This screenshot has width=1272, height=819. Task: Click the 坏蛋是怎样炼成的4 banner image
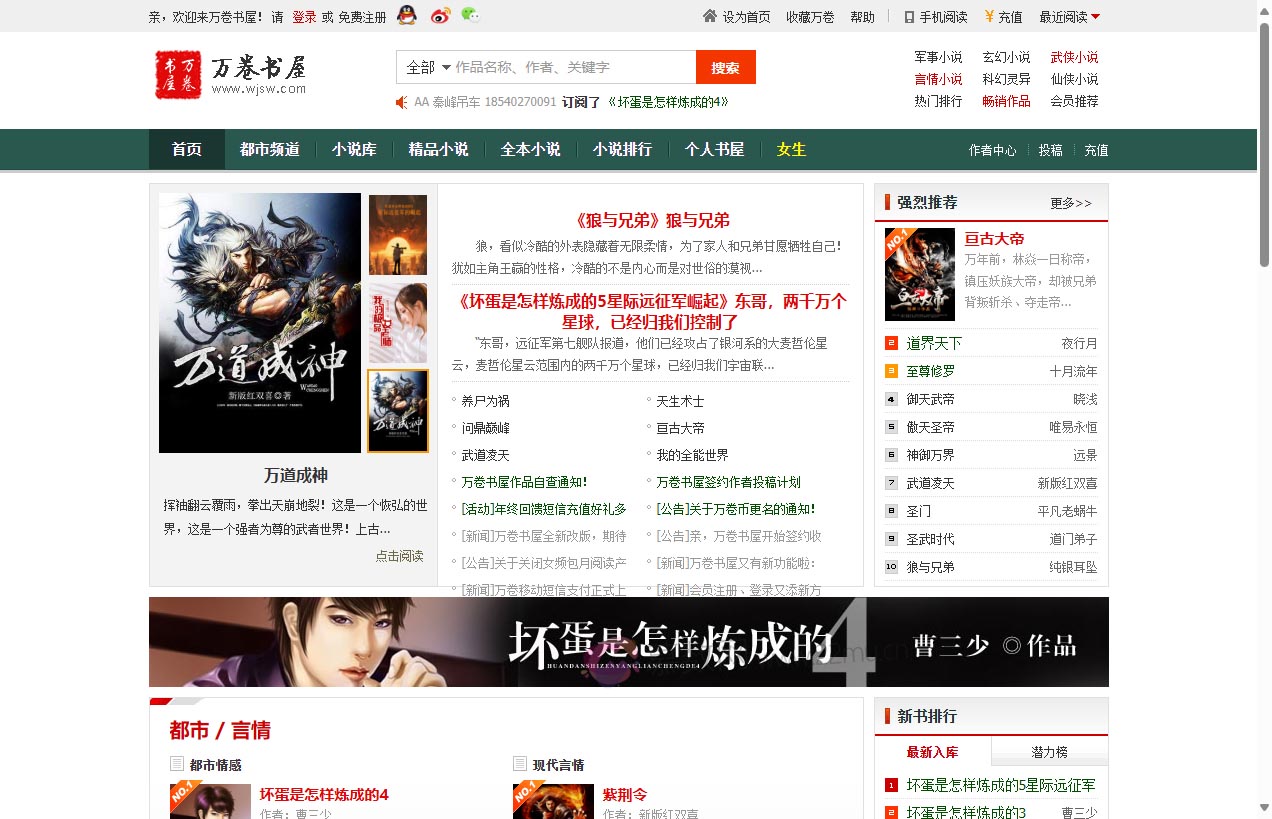[628, 642]
